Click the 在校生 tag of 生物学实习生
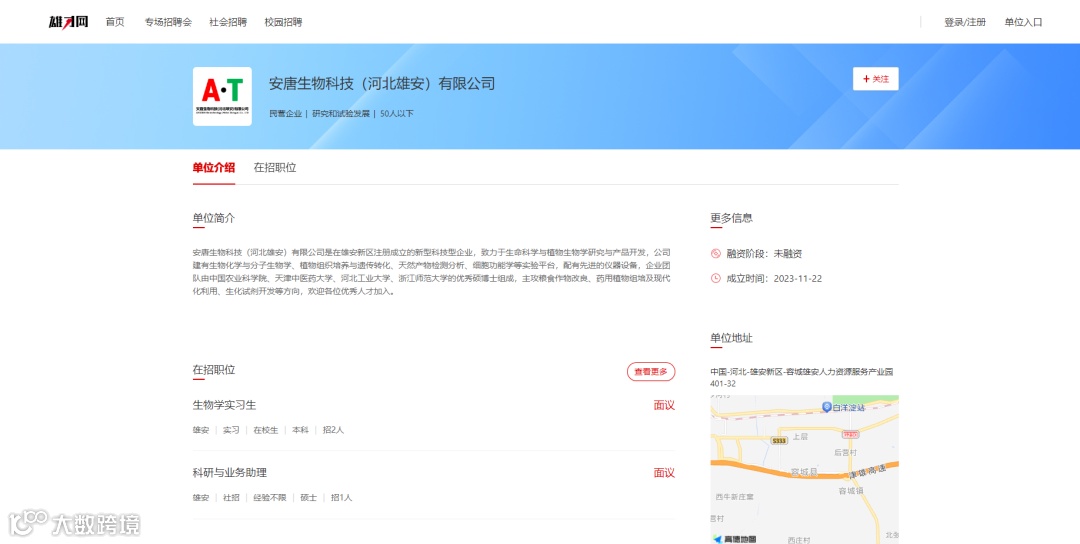Screen dimensions: 1080x544 tap(266, 430)
